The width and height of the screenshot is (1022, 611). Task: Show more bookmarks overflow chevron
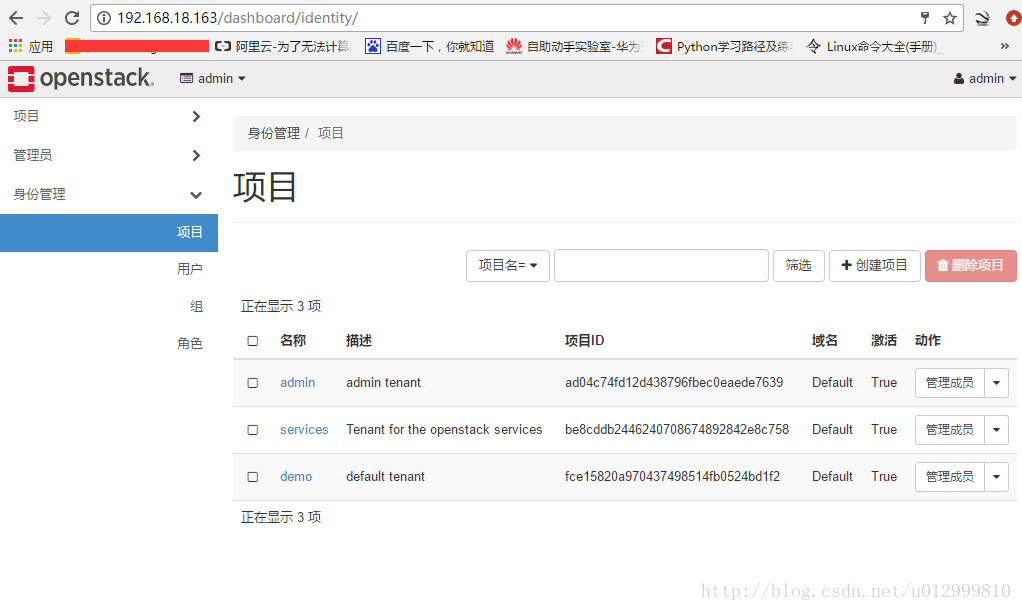point(1004,46)
